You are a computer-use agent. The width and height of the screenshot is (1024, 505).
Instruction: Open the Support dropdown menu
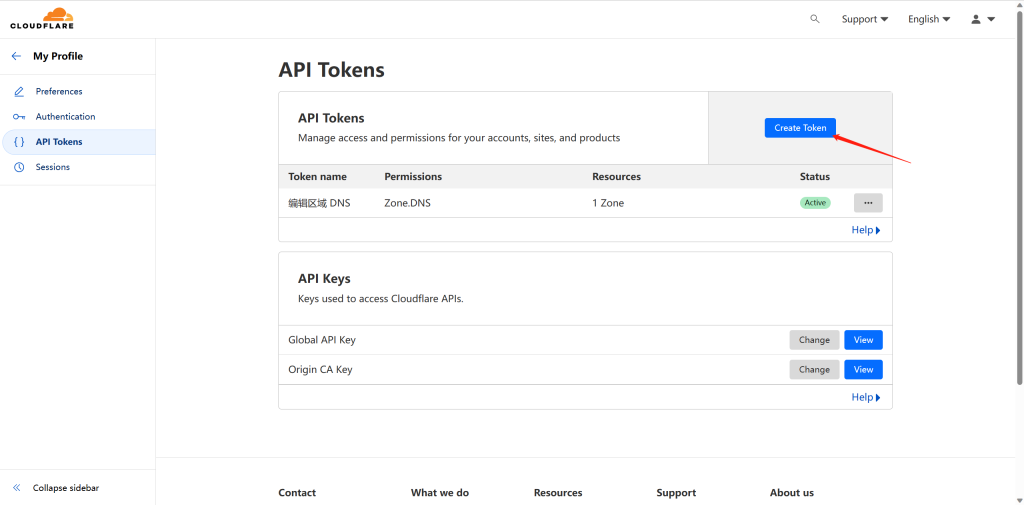pyautogui.click(x=865, y=19)
